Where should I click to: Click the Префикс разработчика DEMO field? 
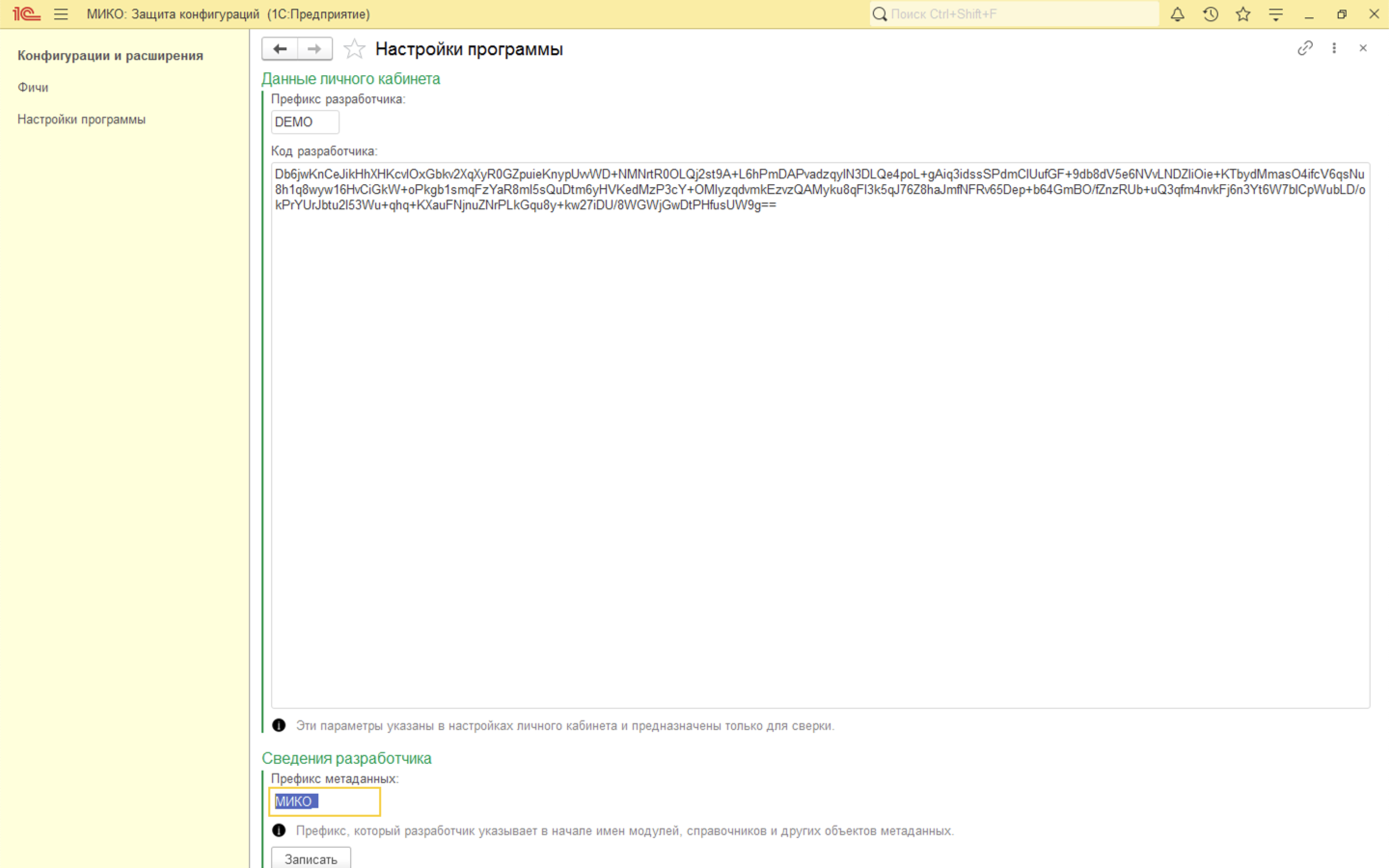click(305, 122)
